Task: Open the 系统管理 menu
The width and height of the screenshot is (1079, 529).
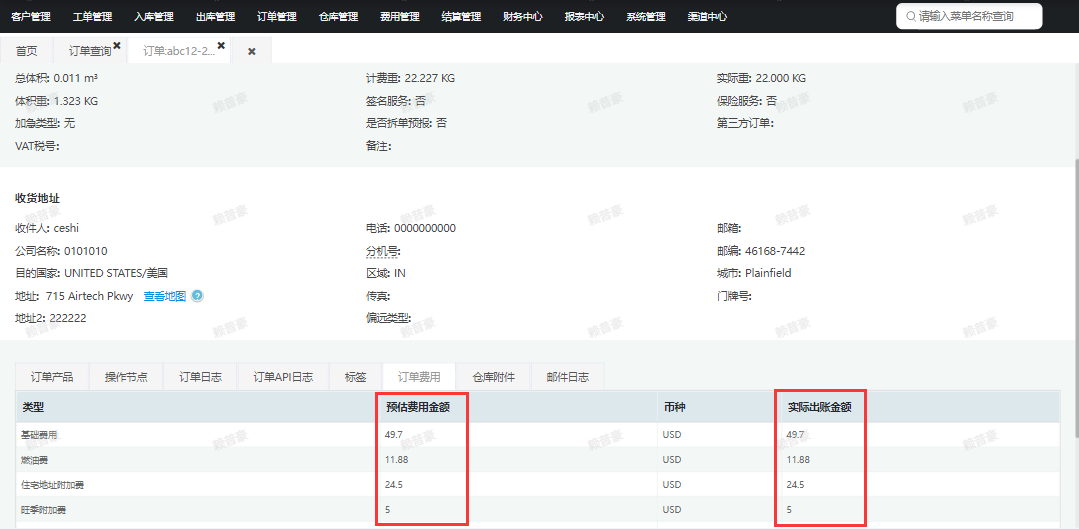Action: 645,17
